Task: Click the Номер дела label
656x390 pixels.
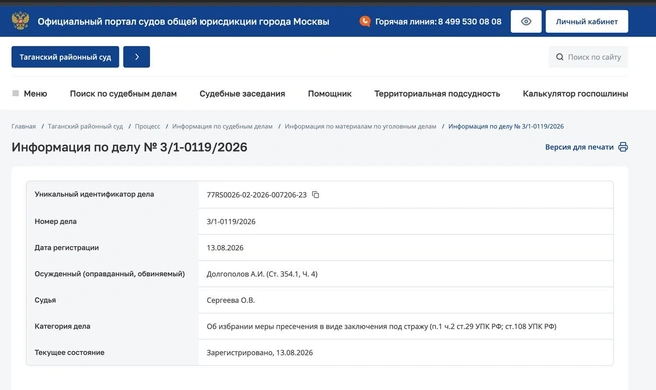Action: 55,221
